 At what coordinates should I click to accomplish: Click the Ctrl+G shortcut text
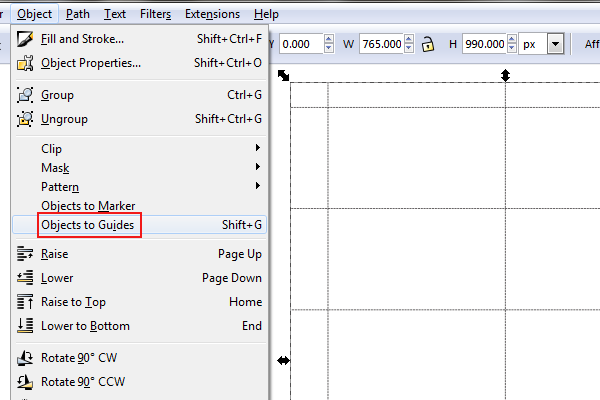point(245,95)
